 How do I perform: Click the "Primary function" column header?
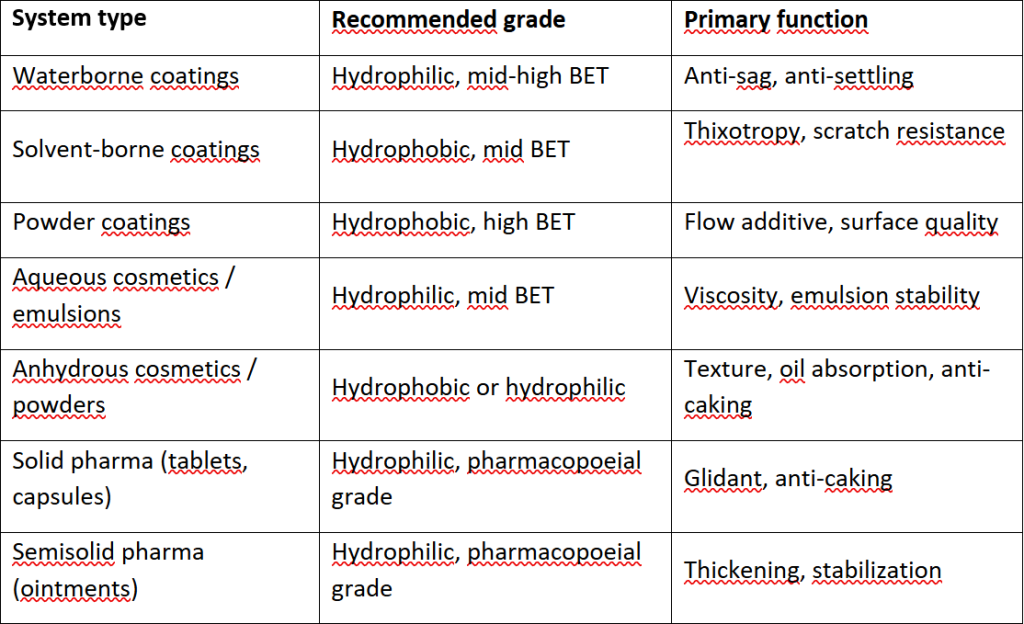pyautogui.click(x=776, y=20)
